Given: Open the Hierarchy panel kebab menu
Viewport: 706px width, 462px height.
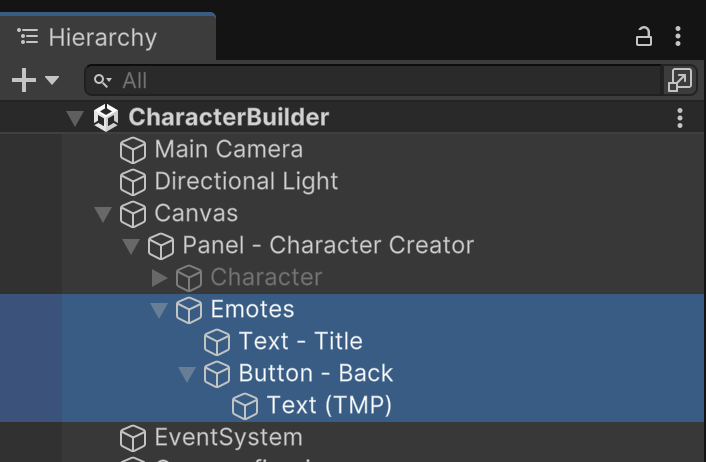Looking at the screenshot, I should pyautogui.click(x=678, y=38).
